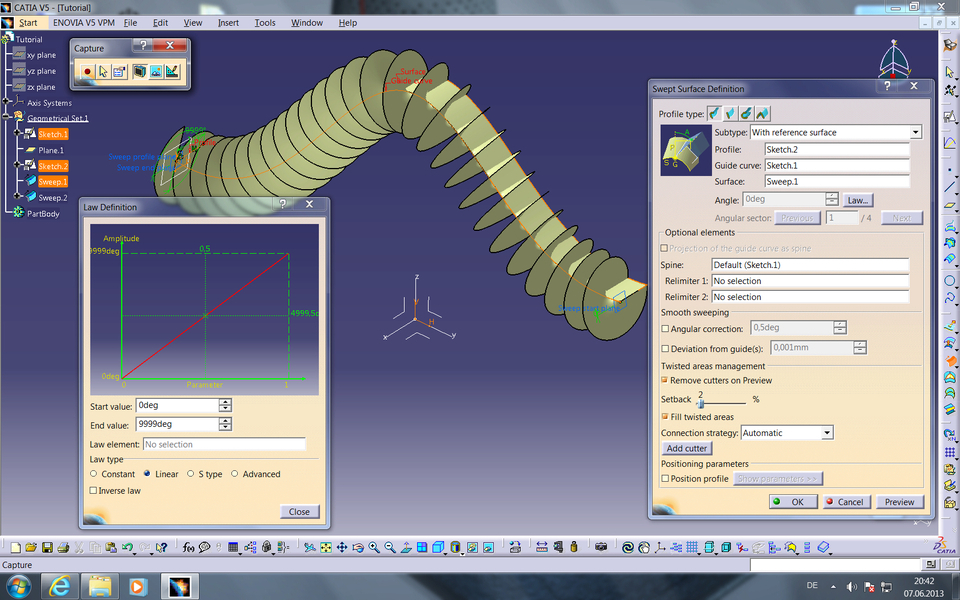The height and width of the screenshot is (600, 960).
Task: Open the Connection strategy dropdown
Action: pyautogui.click(x=828, y=432)
